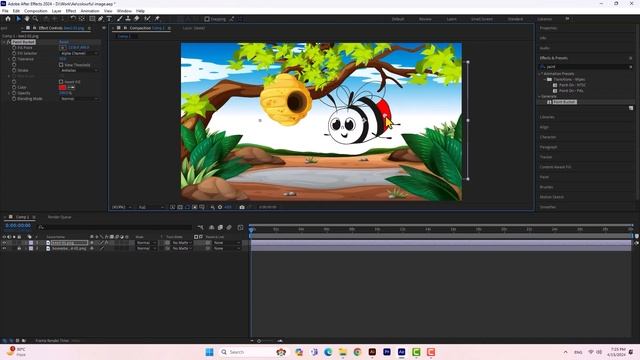The height and width of the screenshot is (360, 640).
Task: Click the new bin icon in Effects & Presets
Action: click(x=631, y=108)
